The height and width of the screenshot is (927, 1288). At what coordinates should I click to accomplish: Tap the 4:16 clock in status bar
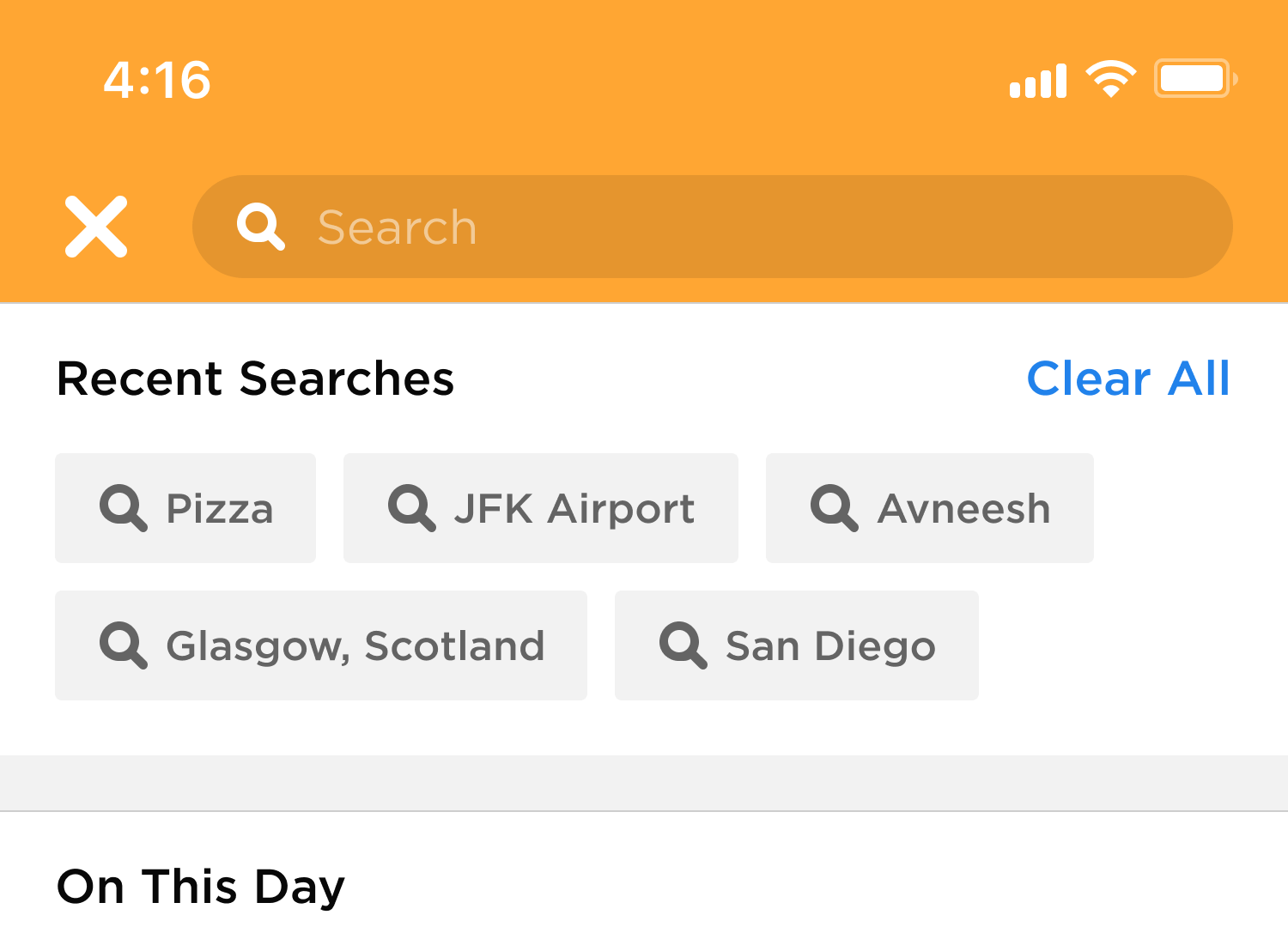[x=157, y=81]
